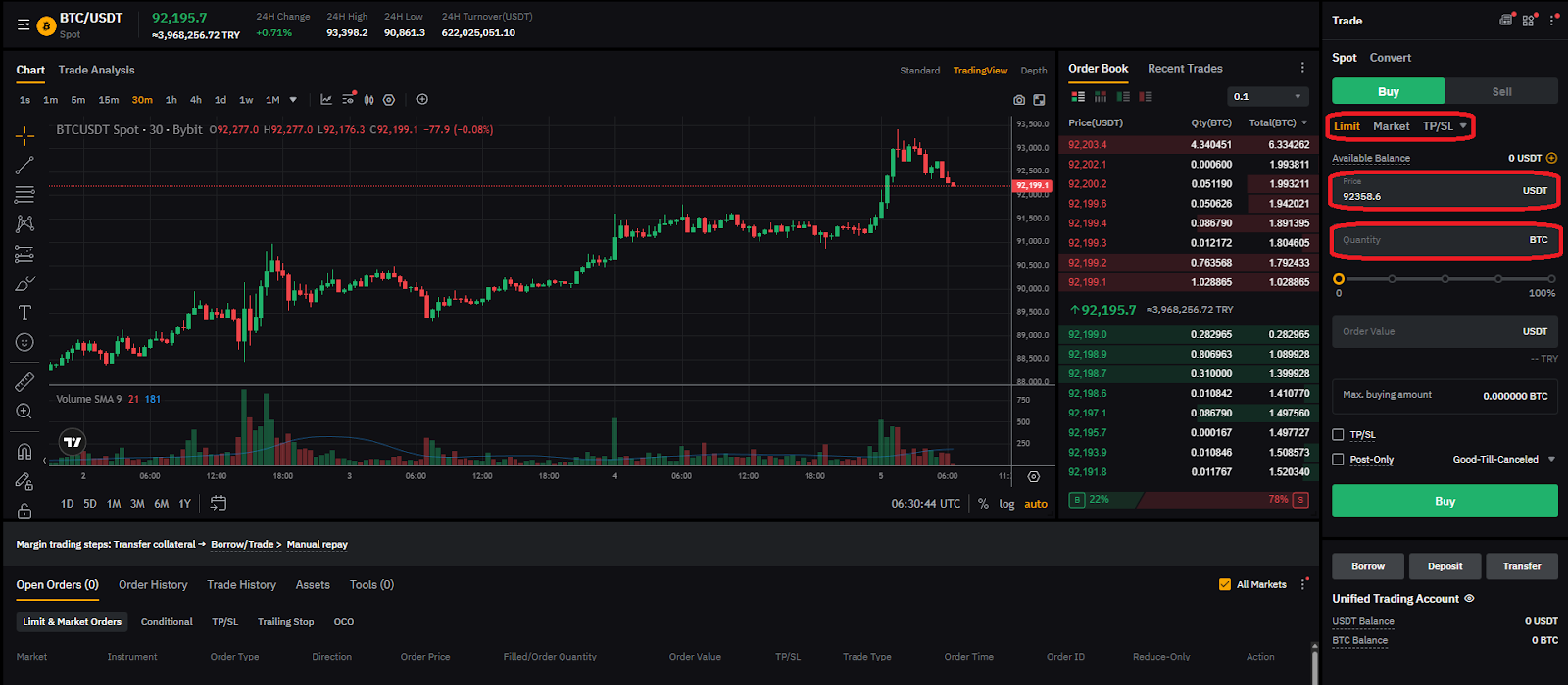Select the trend line drawing tool
Viewport: 1568px width, 685px height.
click(x=24, y=165)
